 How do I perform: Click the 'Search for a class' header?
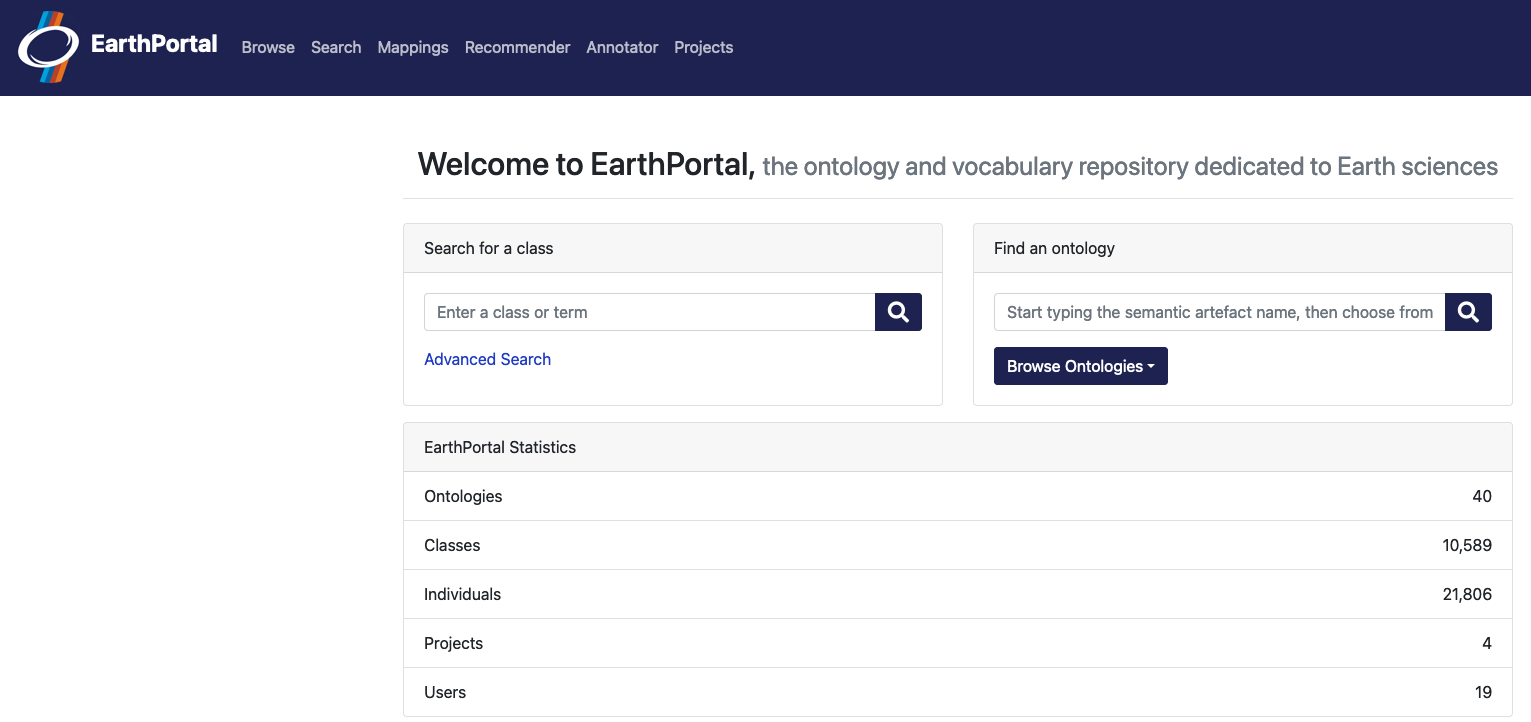(x=673, y=248)
